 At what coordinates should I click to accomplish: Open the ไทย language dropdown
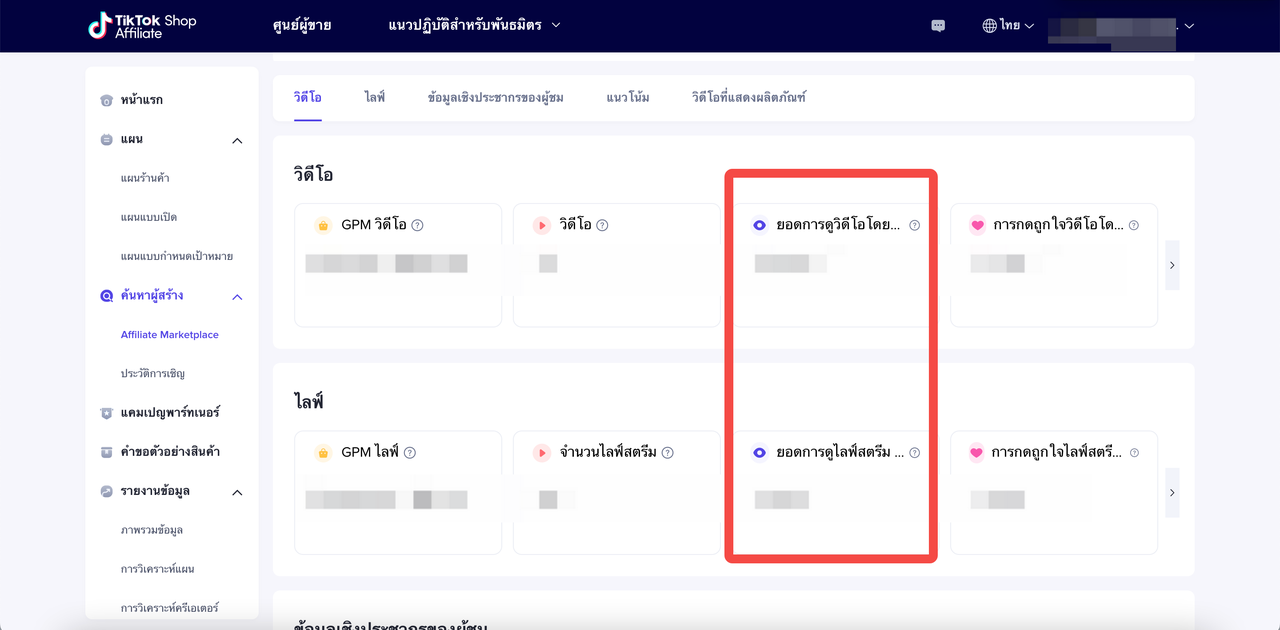(1008, 26)
